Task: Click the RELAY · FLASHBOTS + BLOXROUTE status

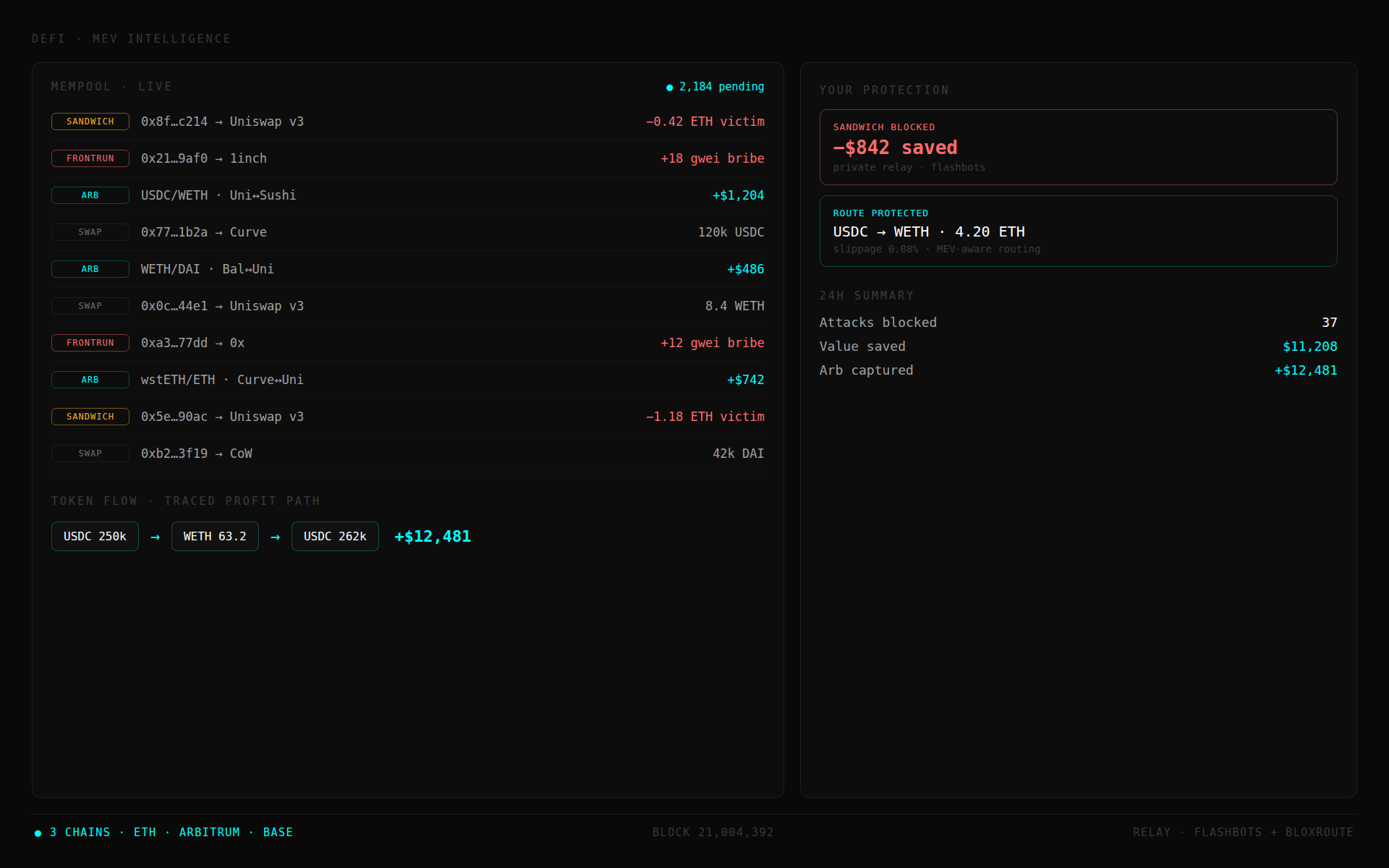Action: tap(1244, 833)
